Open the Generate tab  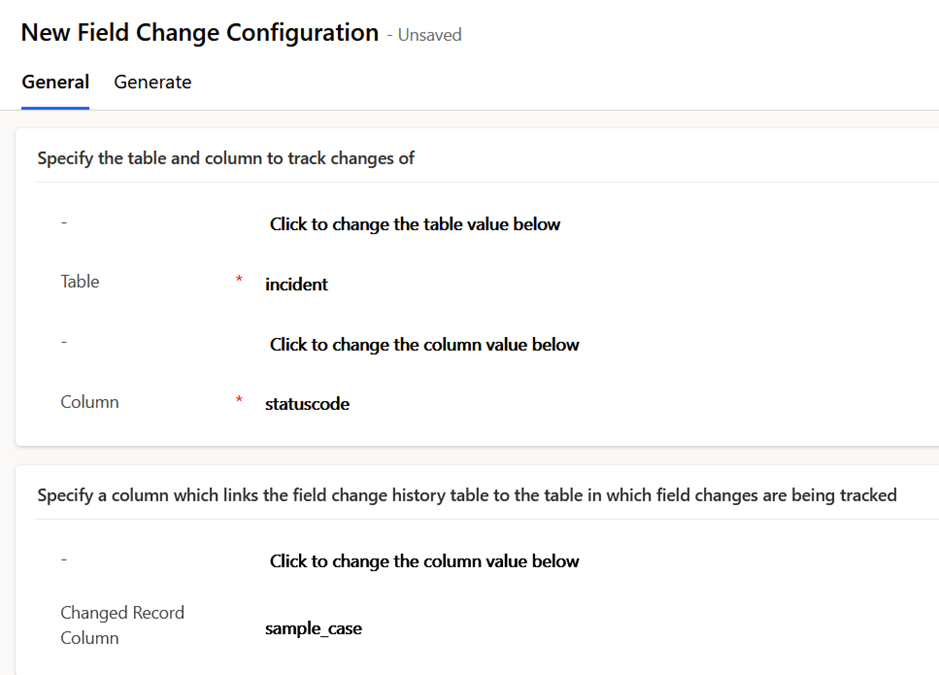click(152, 82)
